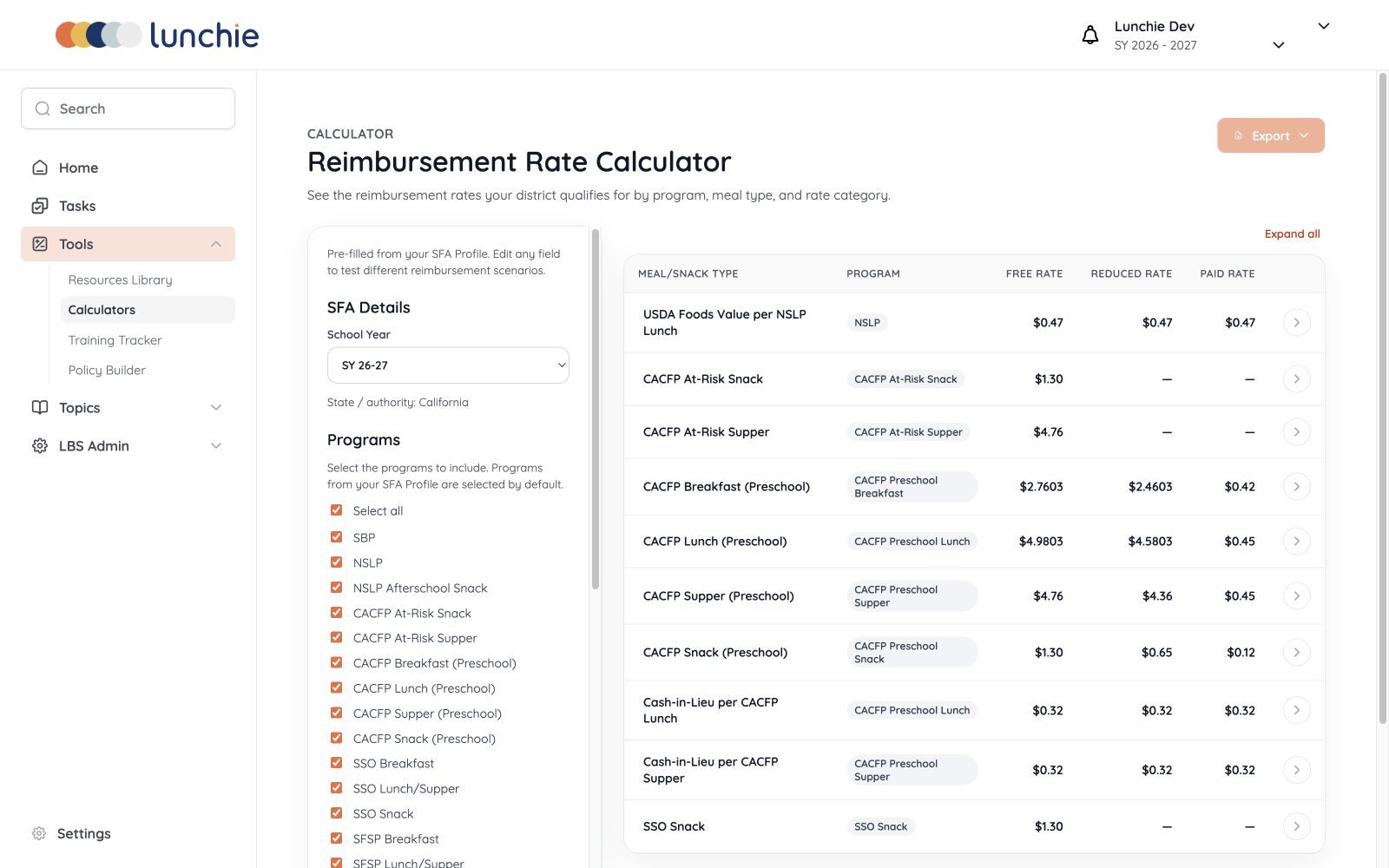Uncheck NSLP Afterschool Snack checkbox
The width and height of the screenshot is (1389, 868).
coord(336,588)
